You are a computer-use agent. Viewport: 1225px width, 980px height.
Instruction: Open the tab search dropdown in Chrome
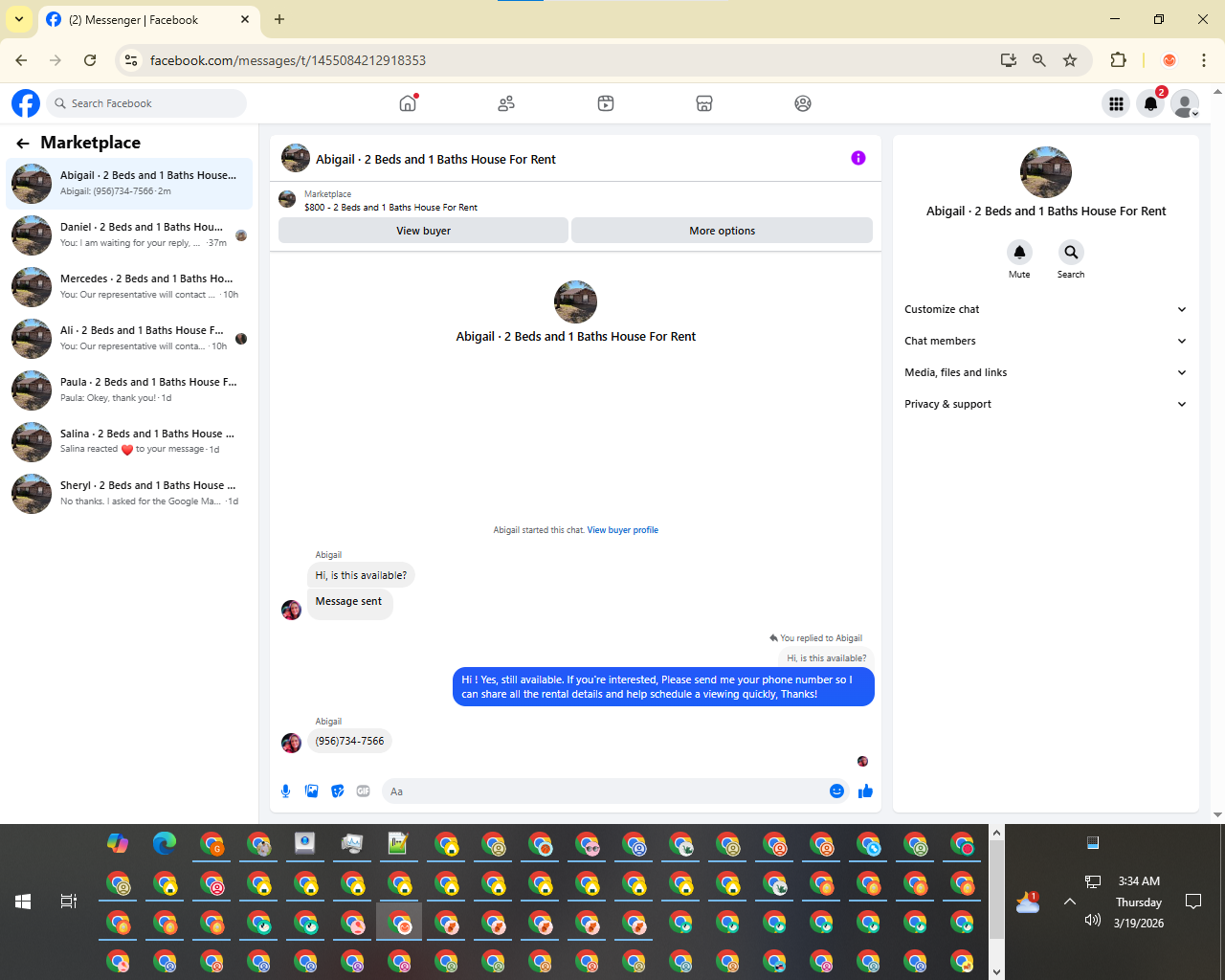[19, 19]
